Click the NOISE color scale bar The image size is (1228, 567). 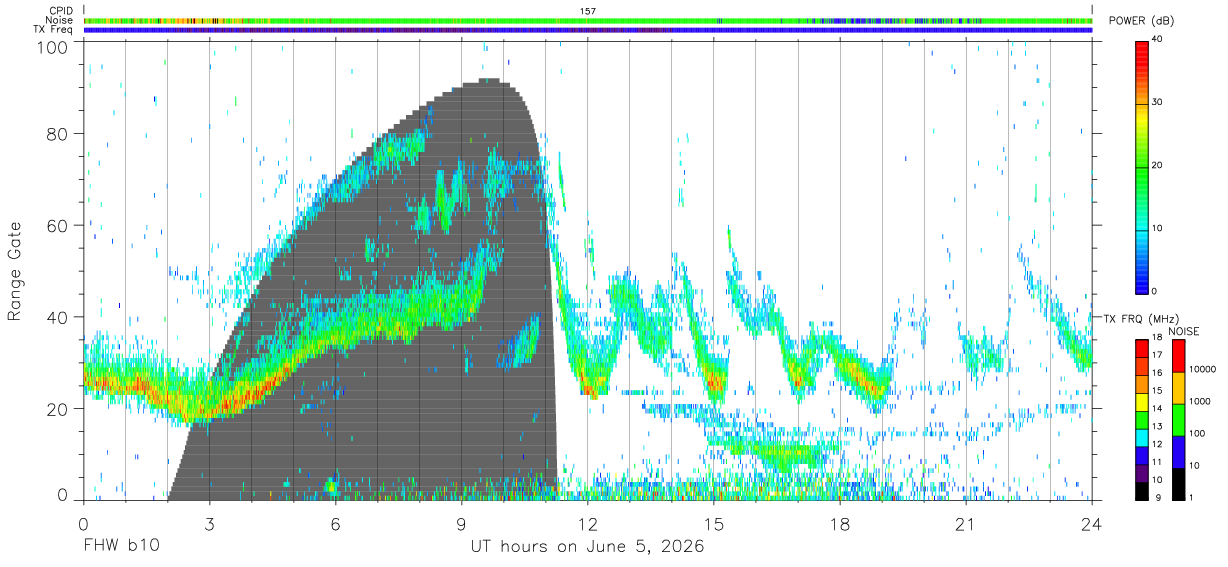1178,419
